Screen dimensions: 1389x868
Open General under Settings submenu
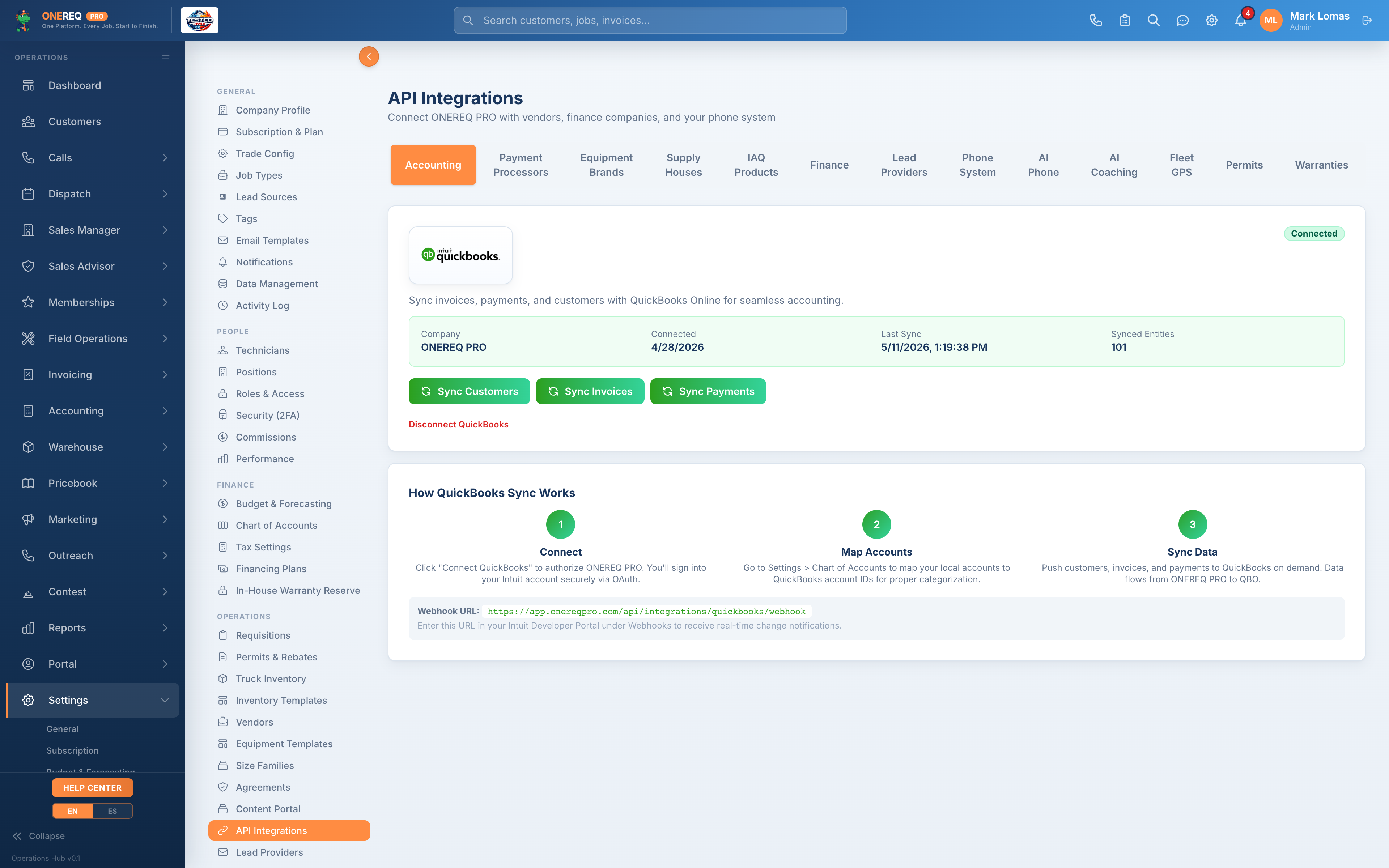[63, 729]
